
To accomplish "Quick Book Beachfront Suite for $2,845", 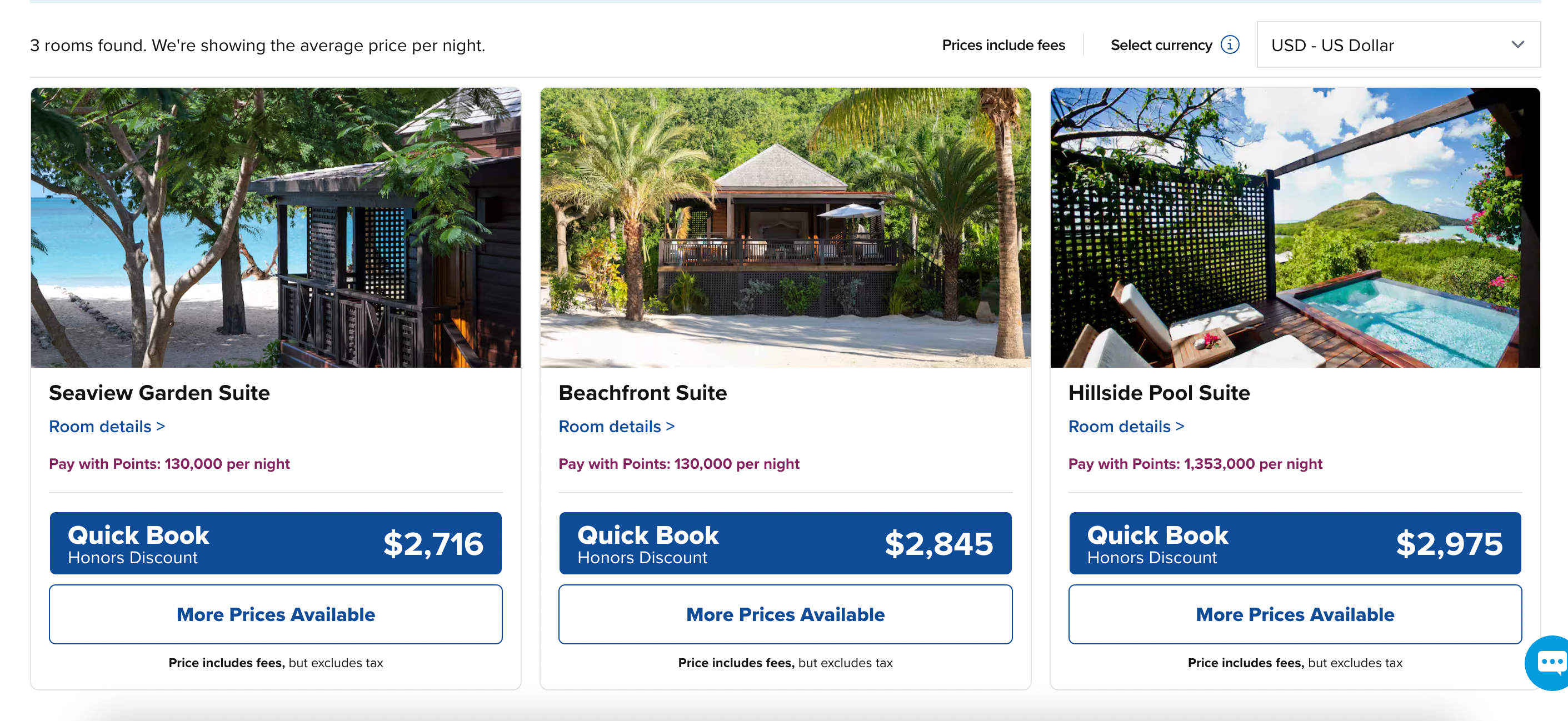I will [785, 543].
